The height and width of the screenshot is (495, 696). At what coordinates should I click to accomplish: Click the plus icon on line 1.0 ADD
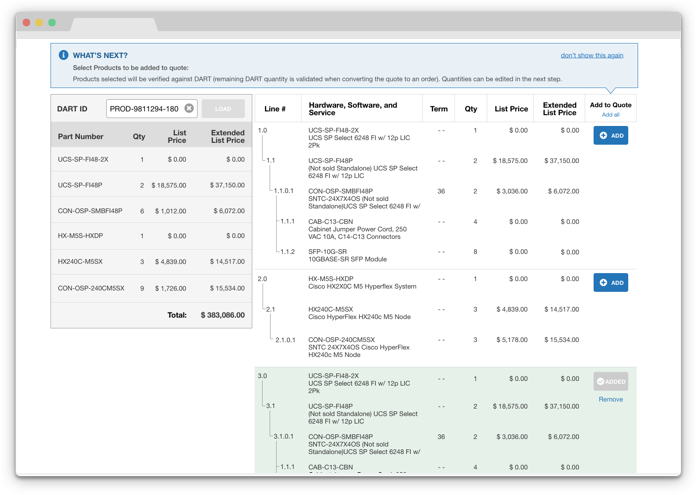click(x=603, y=135)
